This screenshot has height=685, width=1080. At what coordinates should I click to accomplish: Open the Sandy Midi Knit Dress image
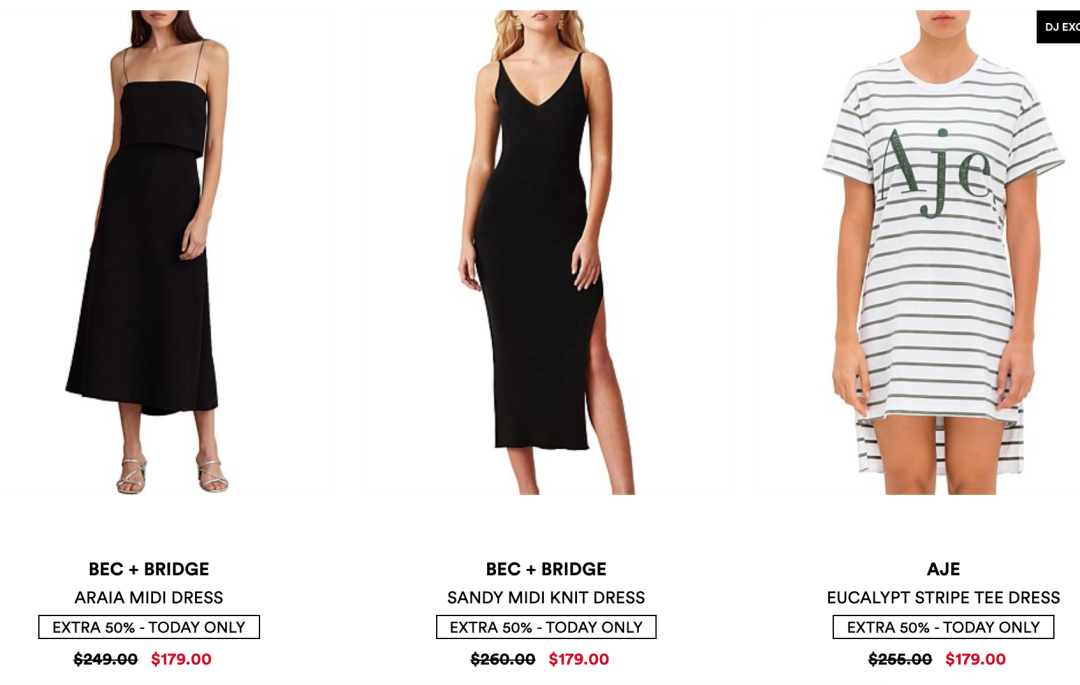click(x=546, y=252)
